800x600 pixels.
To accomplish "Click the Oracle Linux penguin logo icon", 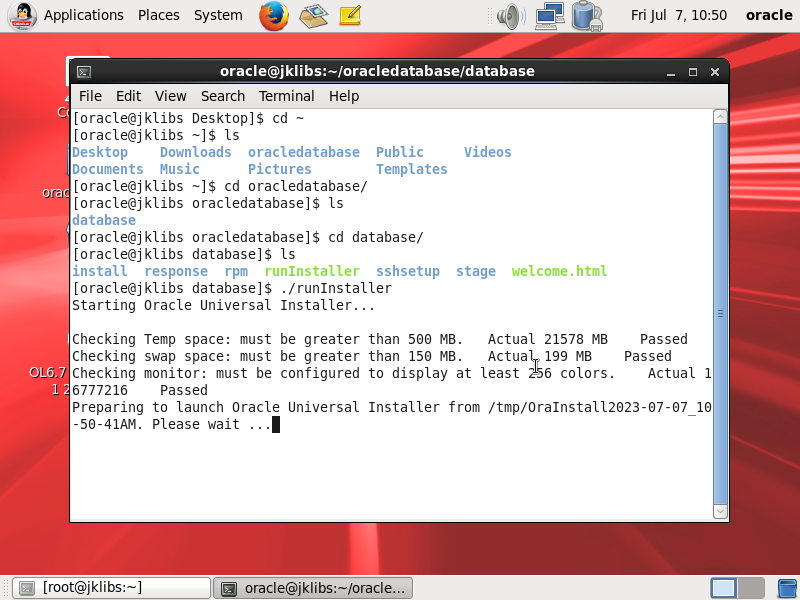I will click(x=22, y=15).
